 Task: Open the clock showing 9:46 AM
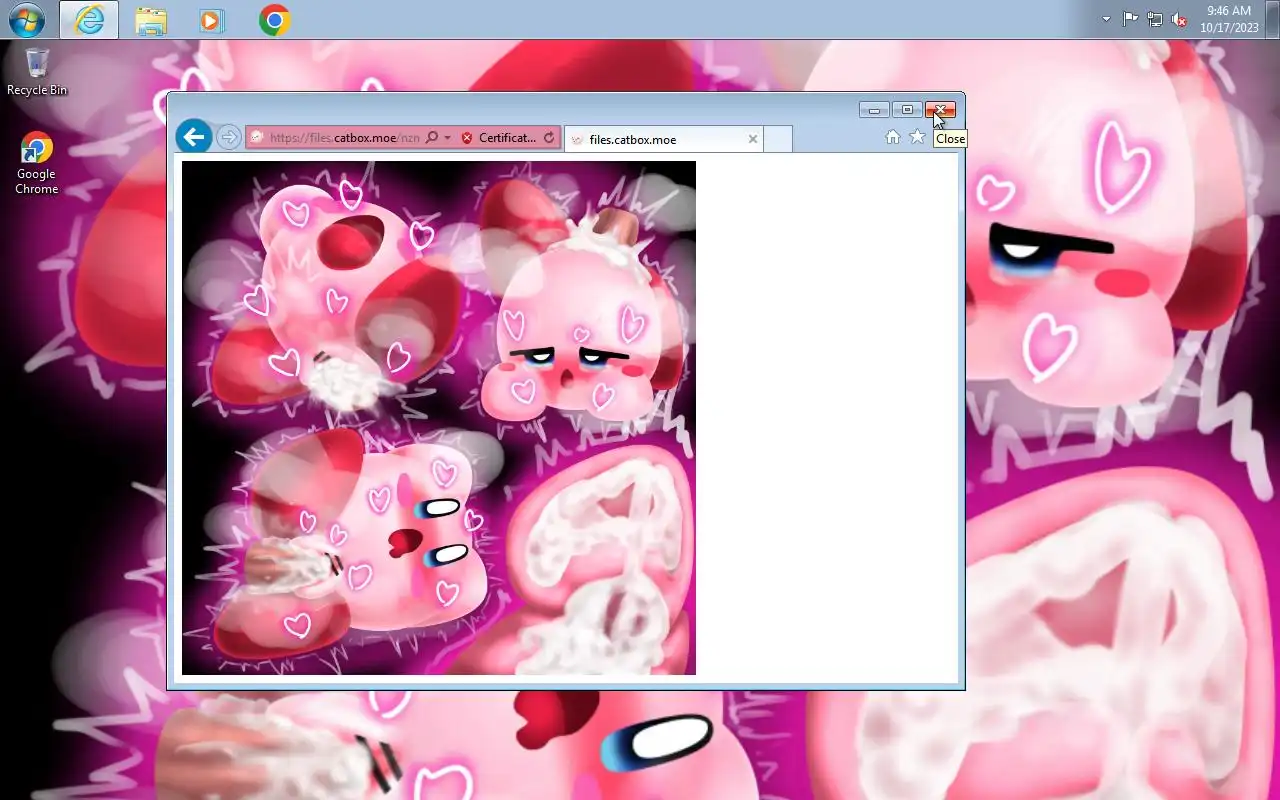coord(1229,19)
